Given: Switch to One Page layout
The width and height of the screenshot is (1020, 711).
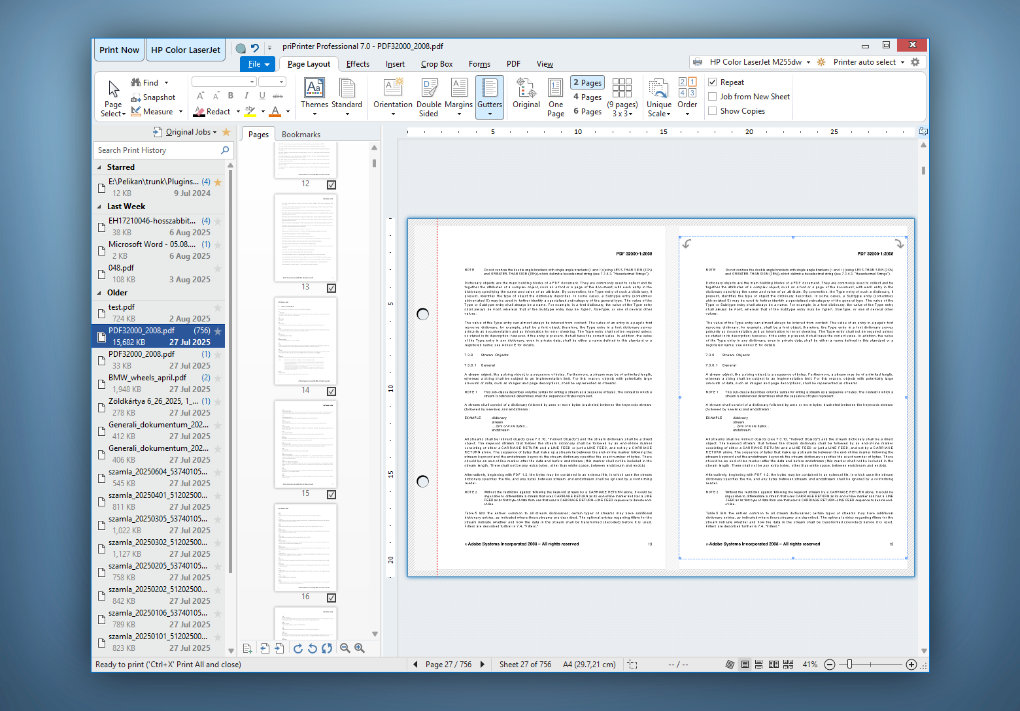Looking at the screenshot, I should pos(556,97).
